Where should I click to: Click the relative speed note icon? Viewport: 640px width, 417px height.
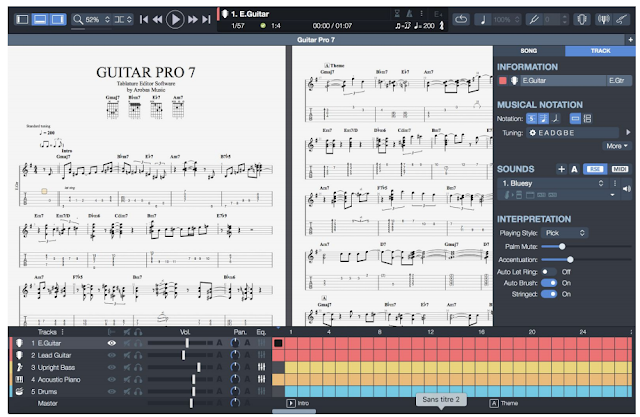483,19
